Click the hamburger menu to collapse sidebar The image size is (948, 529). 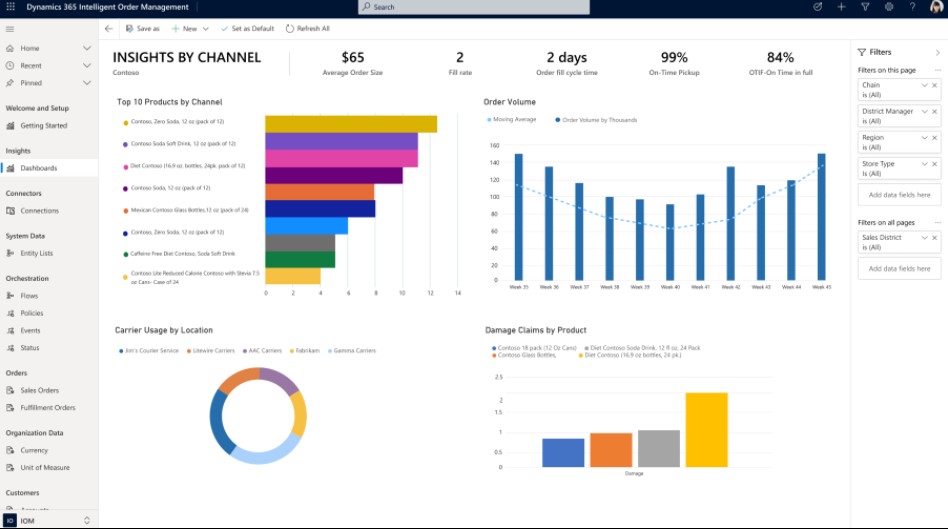pos(10,29)
